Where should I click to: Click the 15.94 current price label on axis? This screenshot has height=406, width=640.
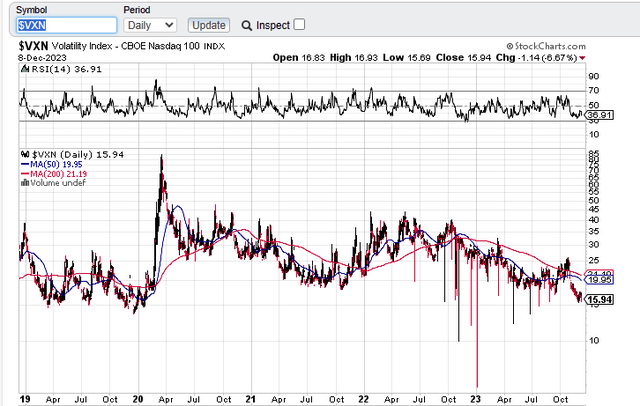click(x=599, y=300)
